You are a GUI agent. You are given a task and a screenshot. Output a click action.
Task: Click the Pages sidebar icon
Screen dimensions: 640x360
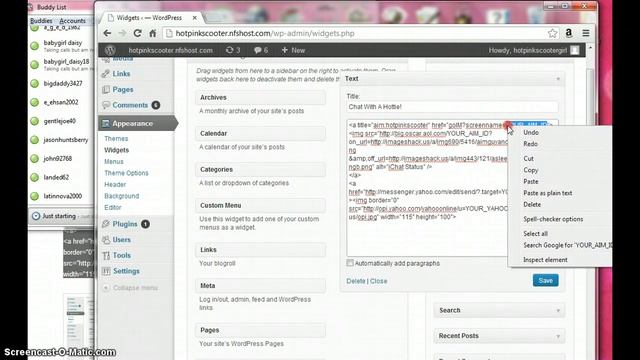click(x=106, y=89)
